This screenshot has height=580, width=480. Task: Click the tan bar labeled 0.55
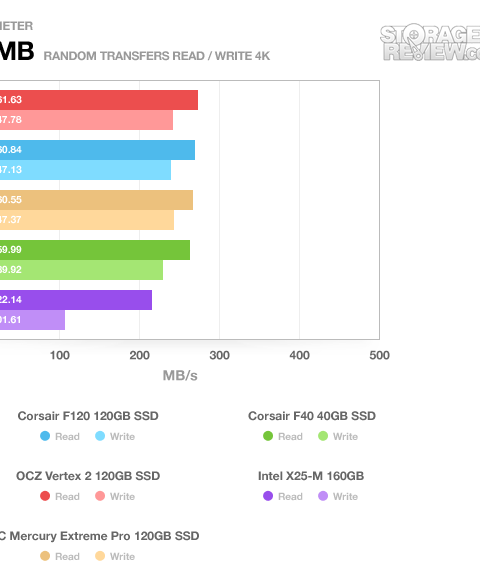[x=96, y=200]
